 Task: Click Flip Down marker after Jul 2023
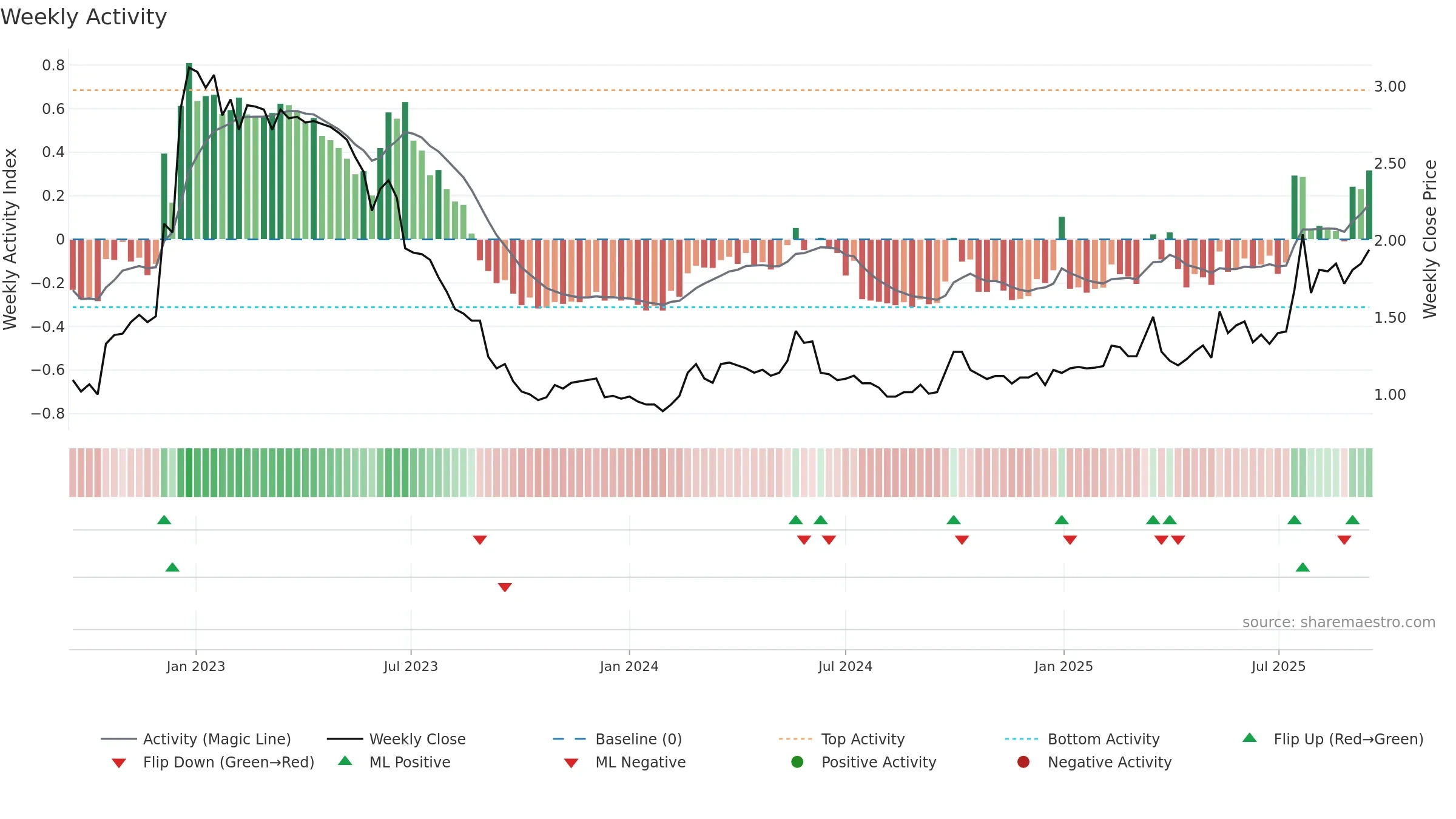click(480, 540)
